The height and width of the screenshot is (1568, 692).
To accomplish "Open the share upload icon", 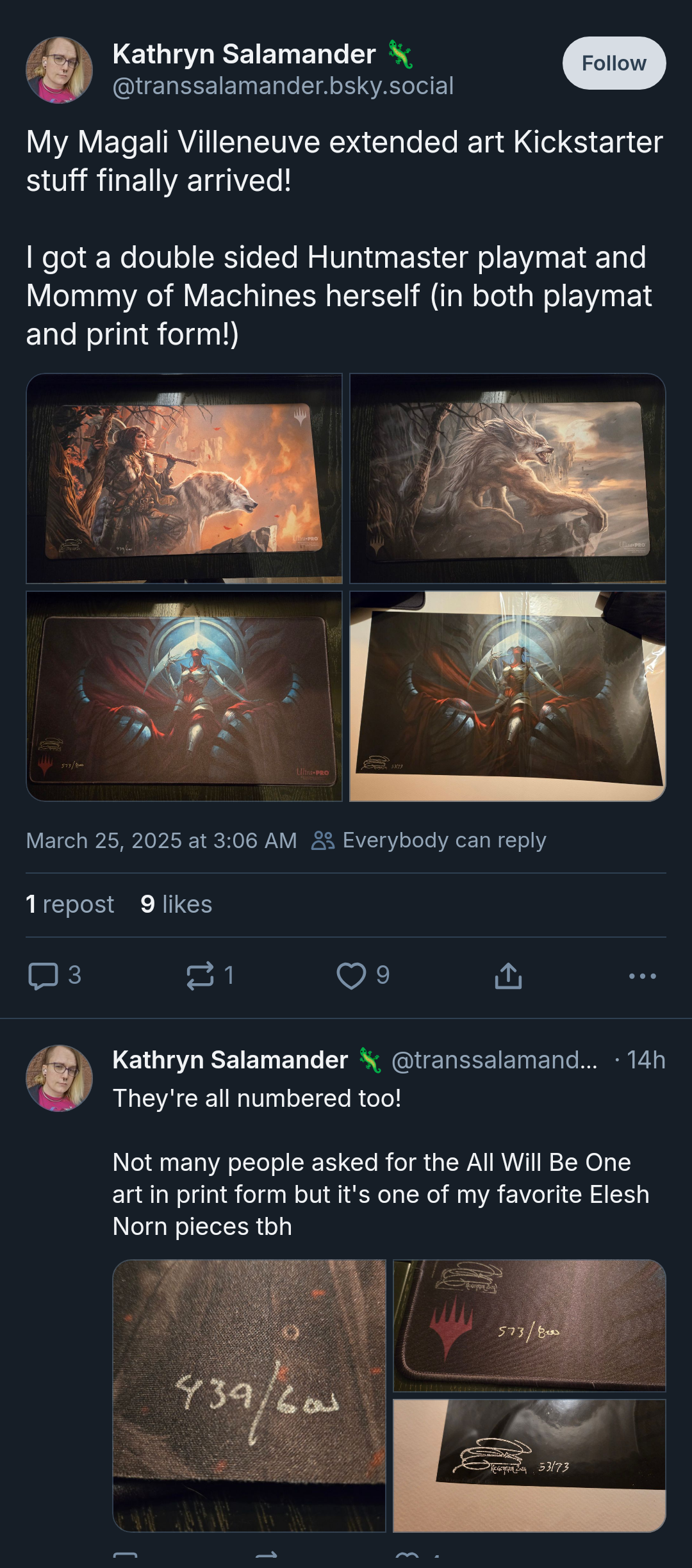I will (508, 976).
